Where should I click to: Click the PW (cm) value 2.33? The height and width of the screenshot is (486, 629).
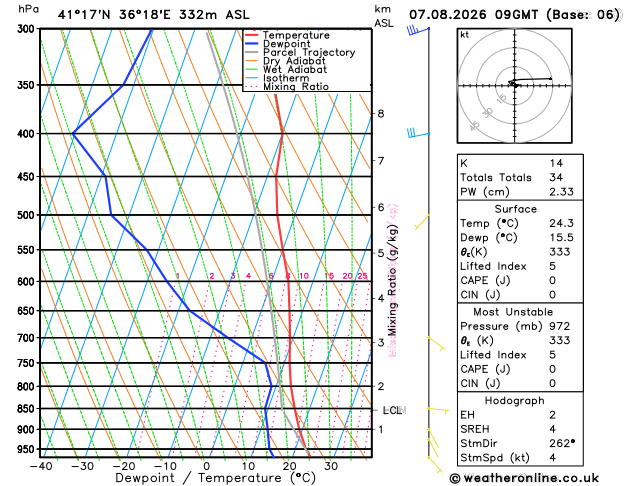click(x=561, y=192)
